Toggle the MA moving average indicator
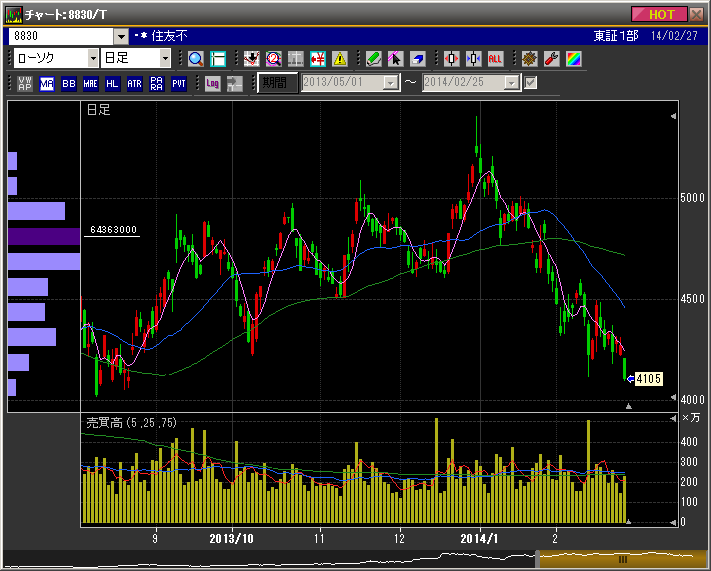711x571 pixels. [46, 83]
